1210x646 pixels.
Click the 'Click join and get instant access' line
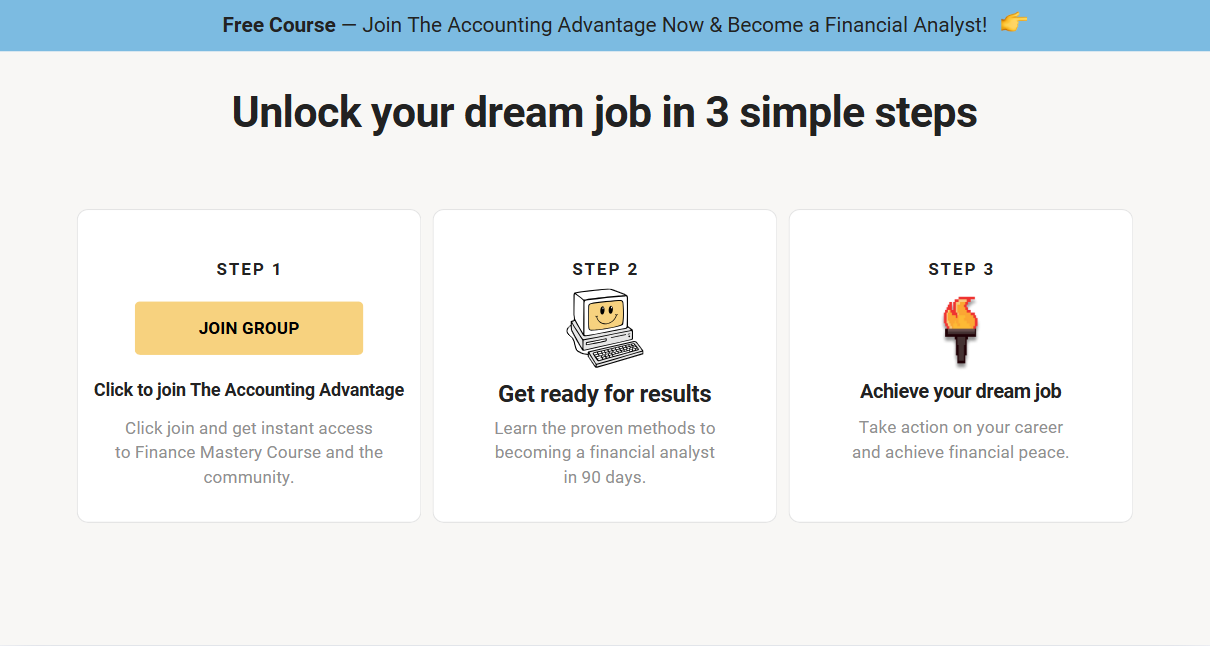pyautogui.click(x=249, y=428)
